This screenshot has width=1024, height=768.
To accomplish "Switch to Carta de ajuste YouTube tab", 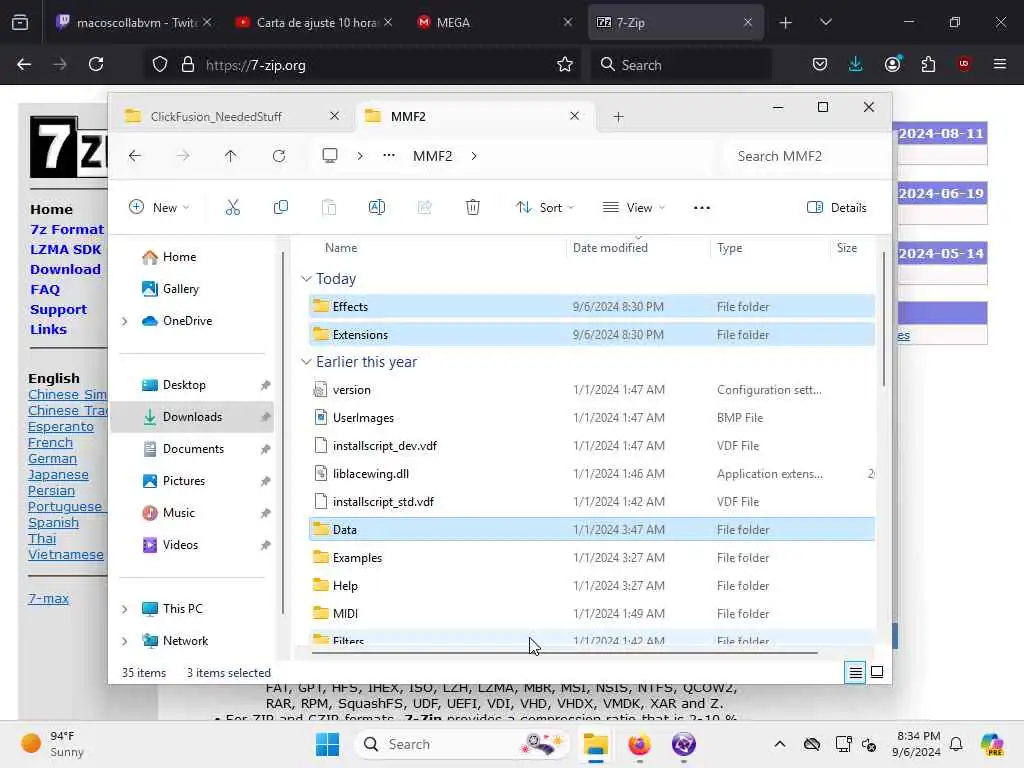I will [313, 23].
